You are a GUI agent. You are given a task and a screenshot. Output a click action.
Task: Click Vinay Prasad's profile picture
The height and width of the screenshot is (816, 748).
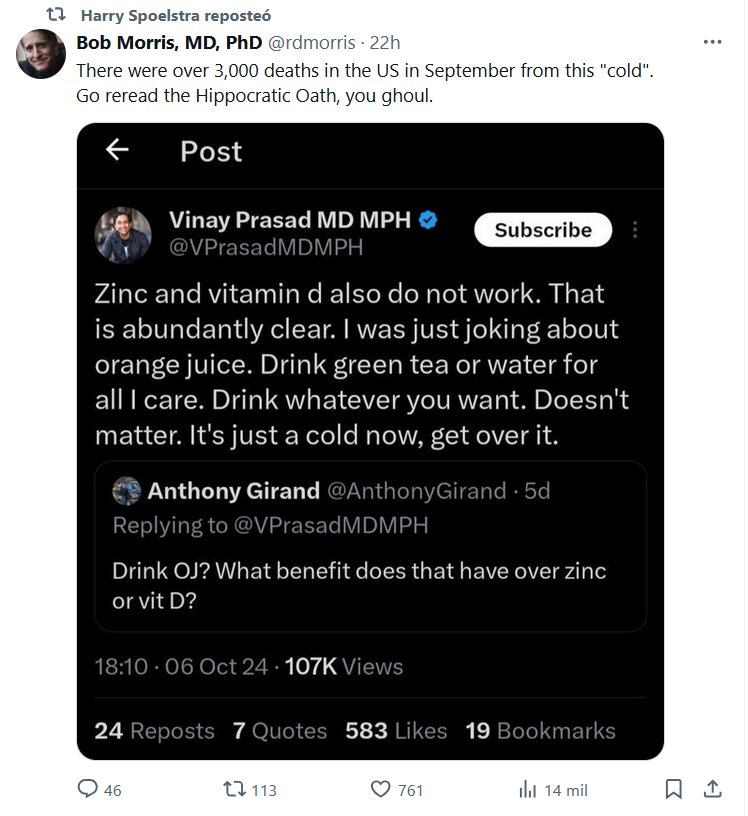(123, 235)
